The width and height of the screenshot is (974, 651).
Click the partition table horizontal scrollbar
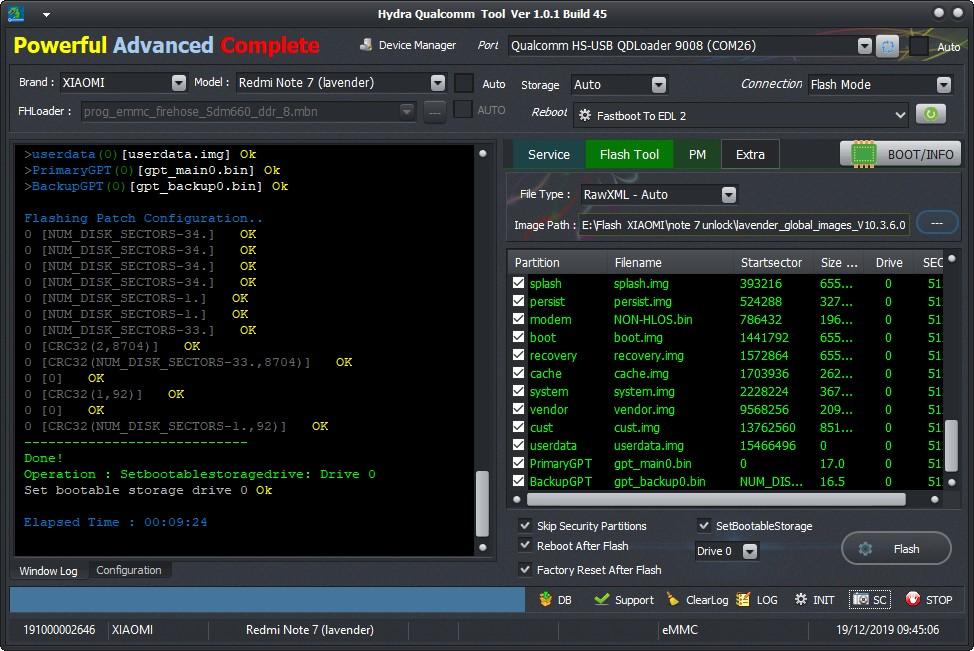716,499
